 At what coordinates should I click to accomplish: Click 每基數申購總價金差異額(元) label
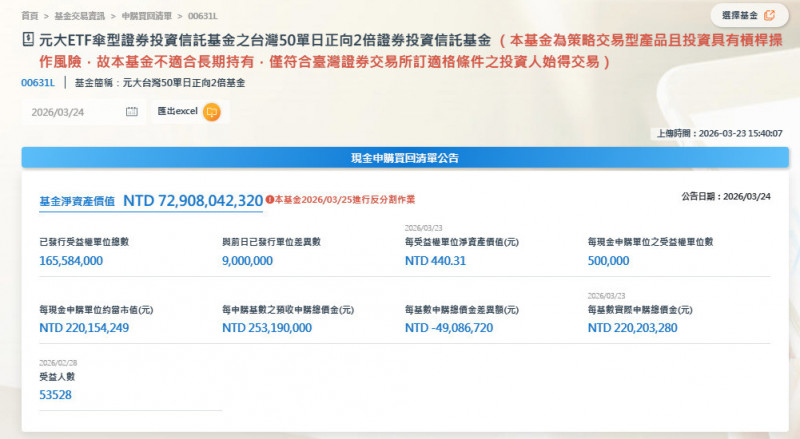[x=462, y=310]
